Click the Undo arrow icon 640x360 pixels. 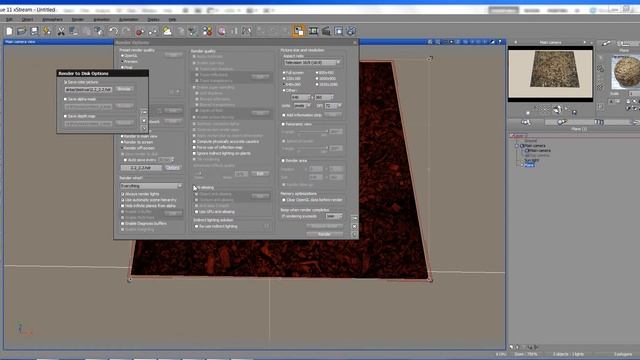click(x=113, y=31)
